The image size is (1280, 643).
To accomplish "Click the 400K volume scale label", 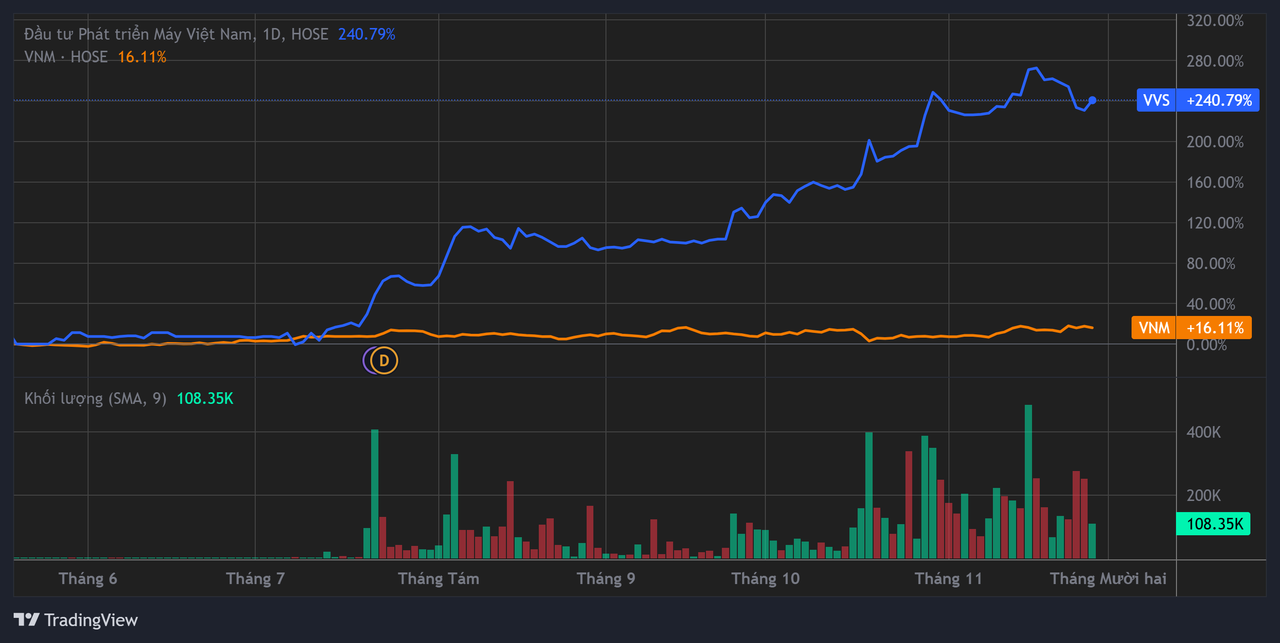I will click(1204, 433).
